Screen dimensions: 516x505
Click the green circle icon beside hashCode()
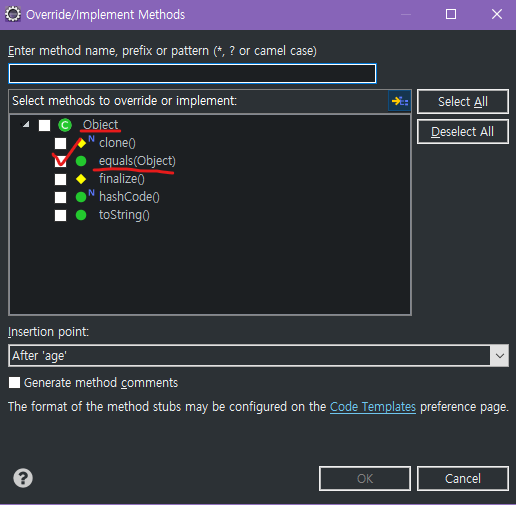tap(81, 197)
